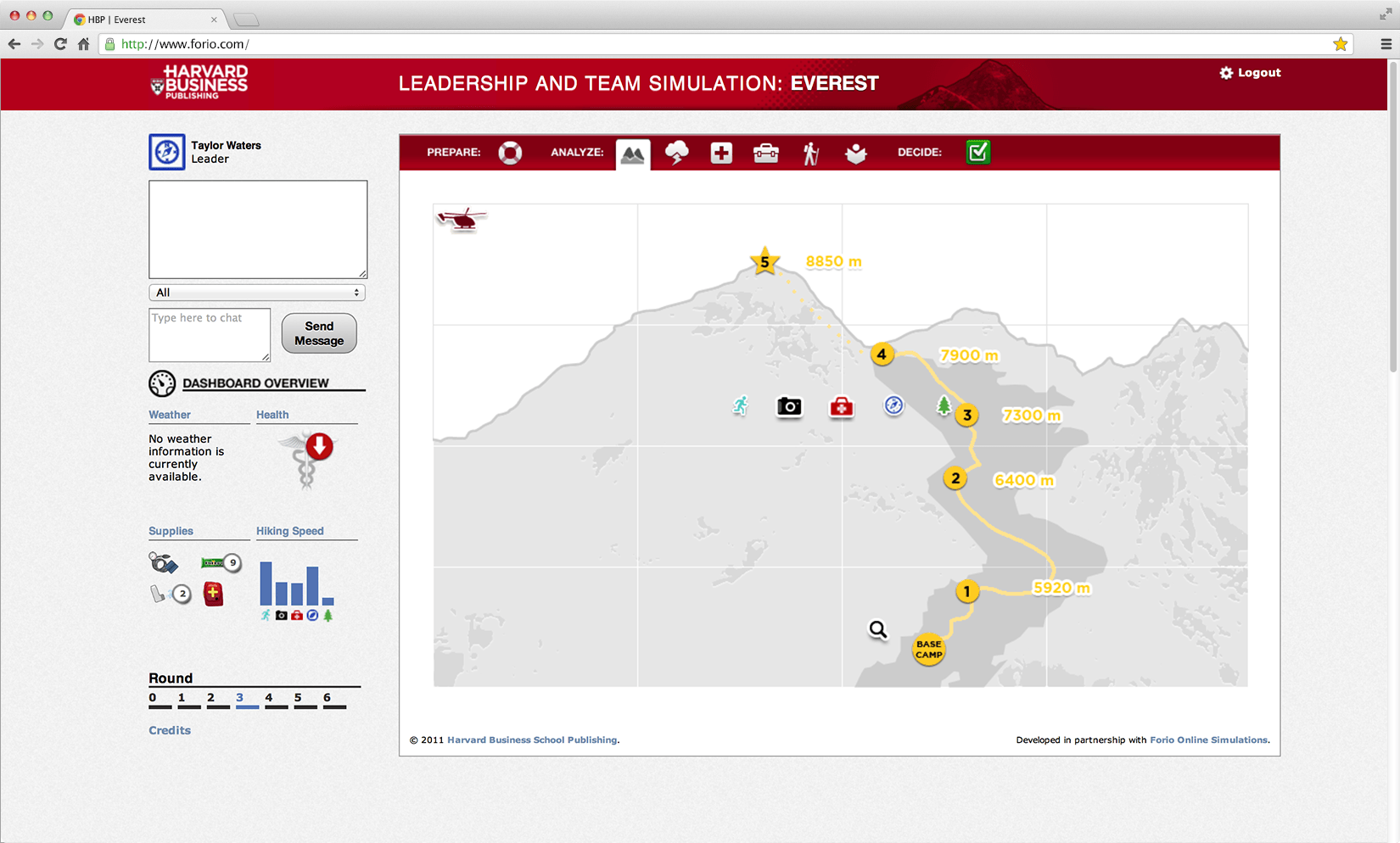Open the hiker analyze icon
Viewport: 1400px width, 843px height.
[x=811, y=154]
